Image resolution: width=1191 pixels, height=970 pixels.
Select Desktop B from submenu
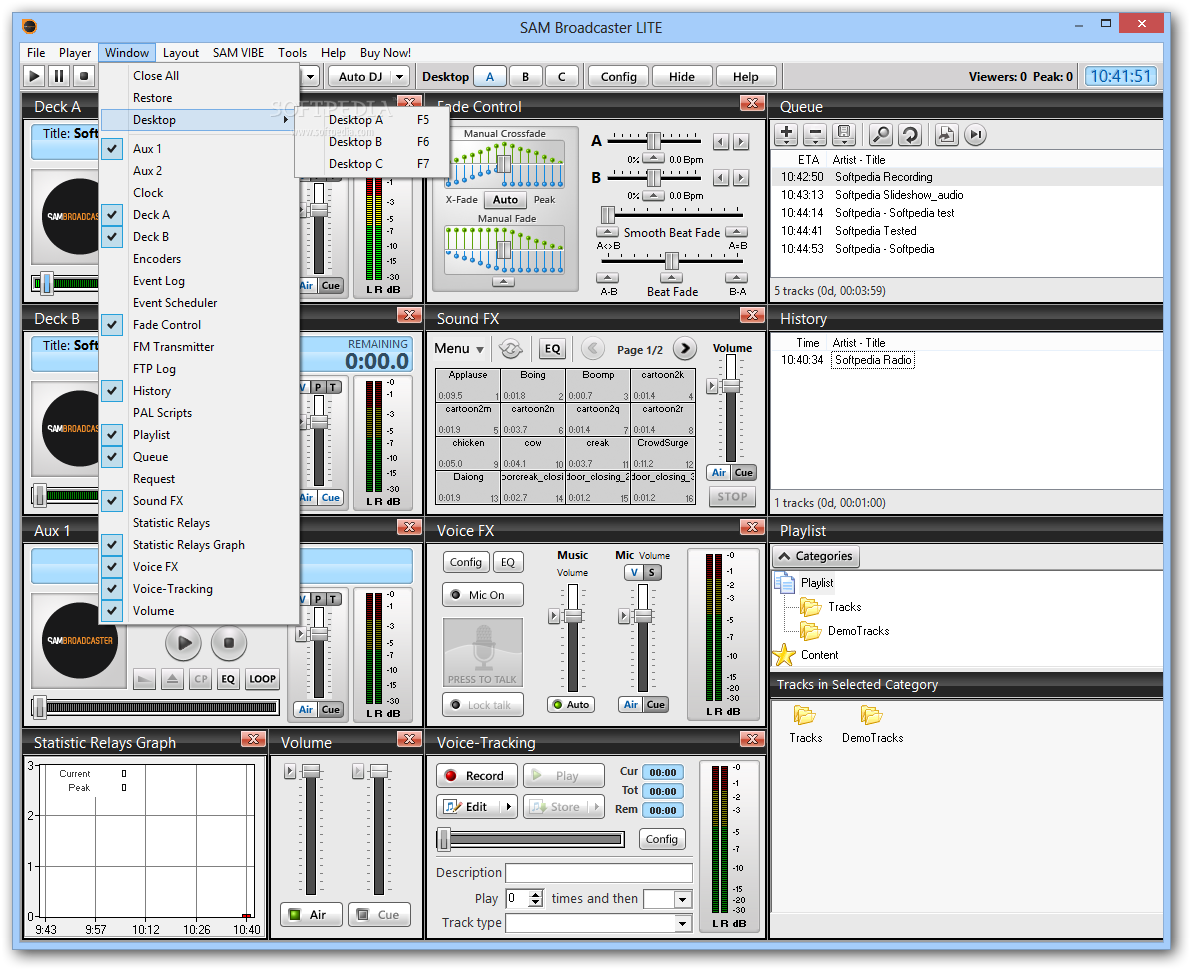click(x=372, y=142)
